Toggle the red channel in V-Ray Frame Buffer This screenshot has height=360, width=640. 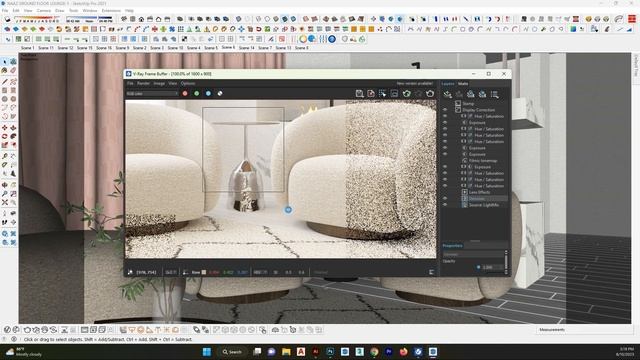point(185,93)
